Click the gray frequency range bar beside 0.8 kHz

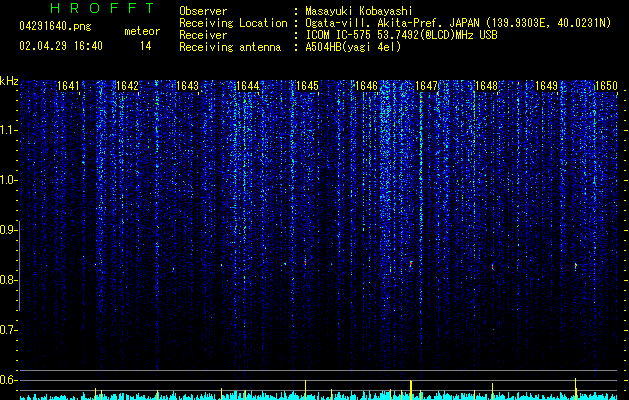[19, 265]
